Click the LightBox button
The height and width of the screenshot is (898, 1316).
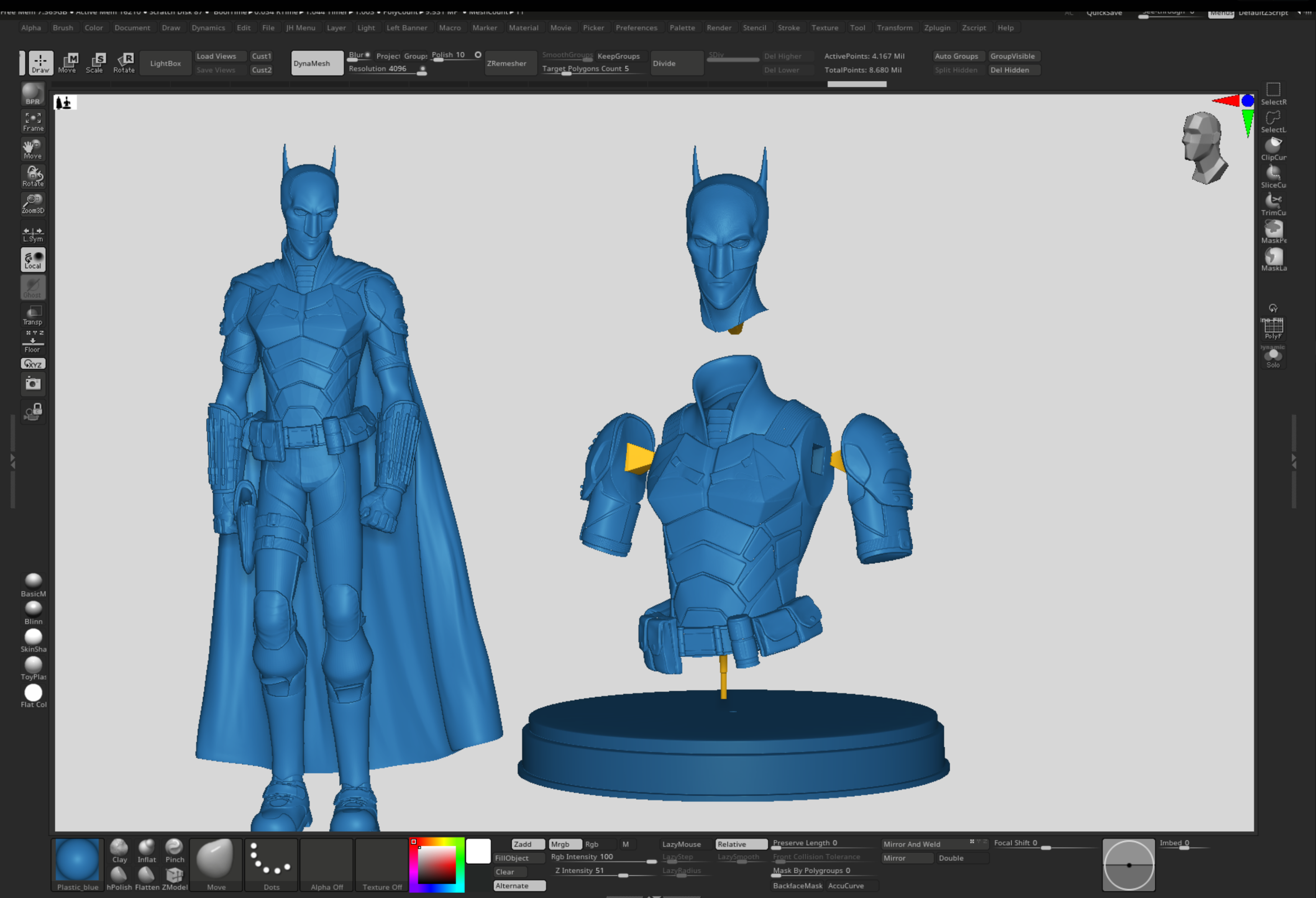tap(165, 63)
